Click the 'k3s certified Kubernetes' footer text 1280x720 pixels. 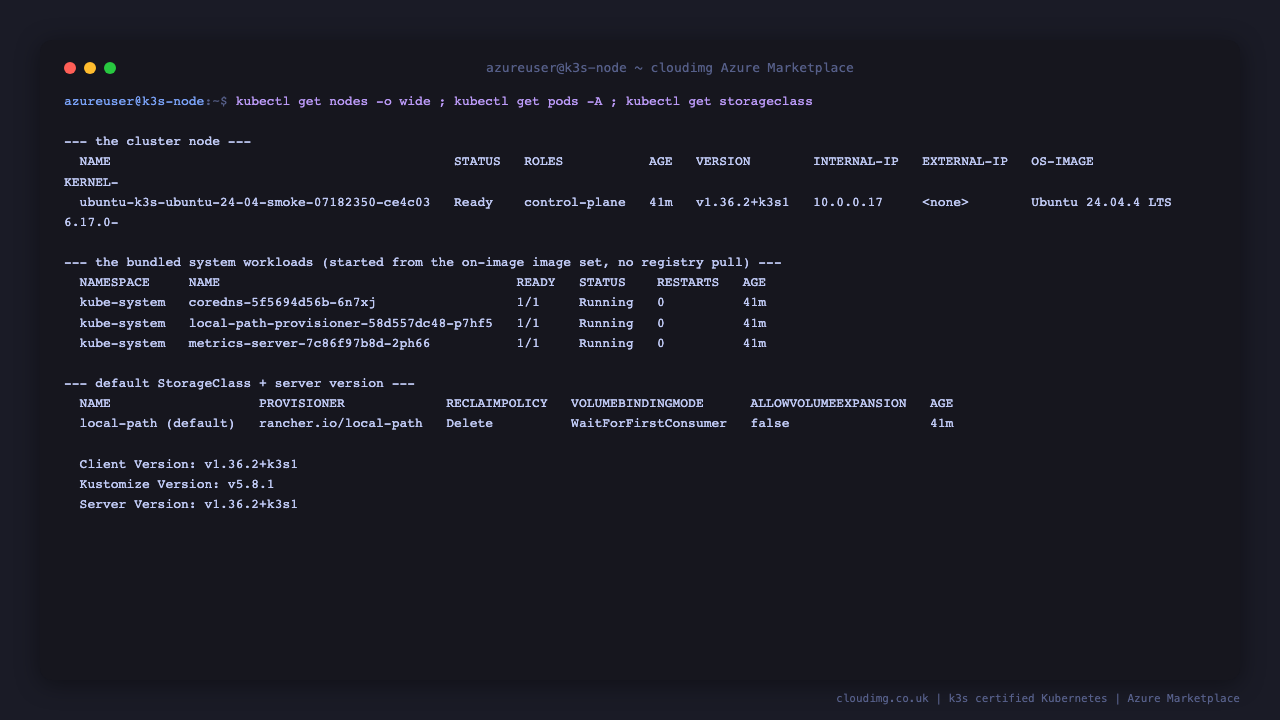[1028, 699]
